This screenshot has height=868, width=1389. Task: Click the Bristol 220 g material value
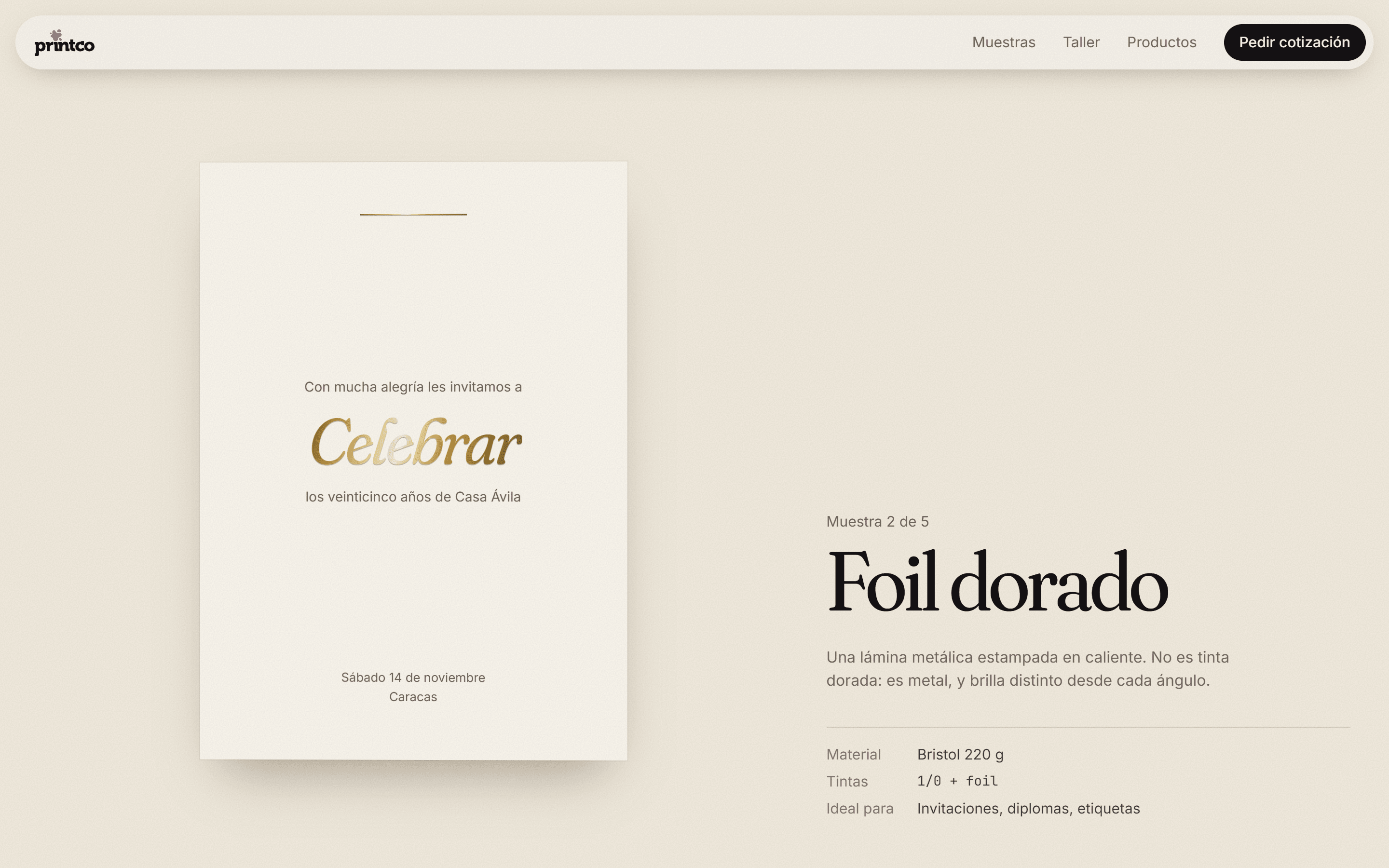click(960, 754)
